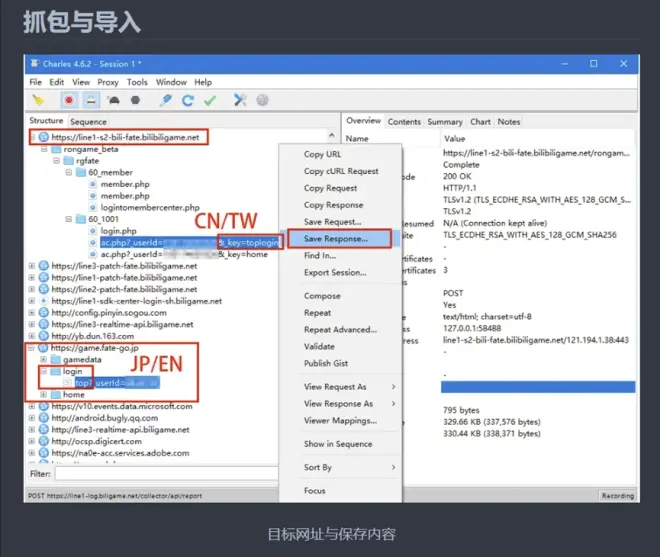Screen dimensions: 660x557
Task: Switch to the Contents tab
Action: (404, 122)
